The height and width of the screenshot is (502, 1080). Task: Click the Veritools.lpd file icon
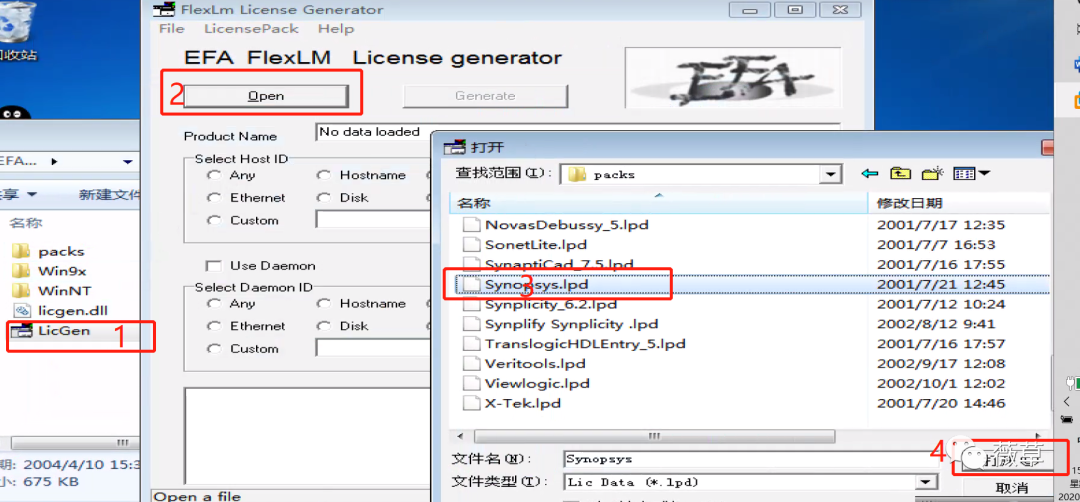point(470,364)
